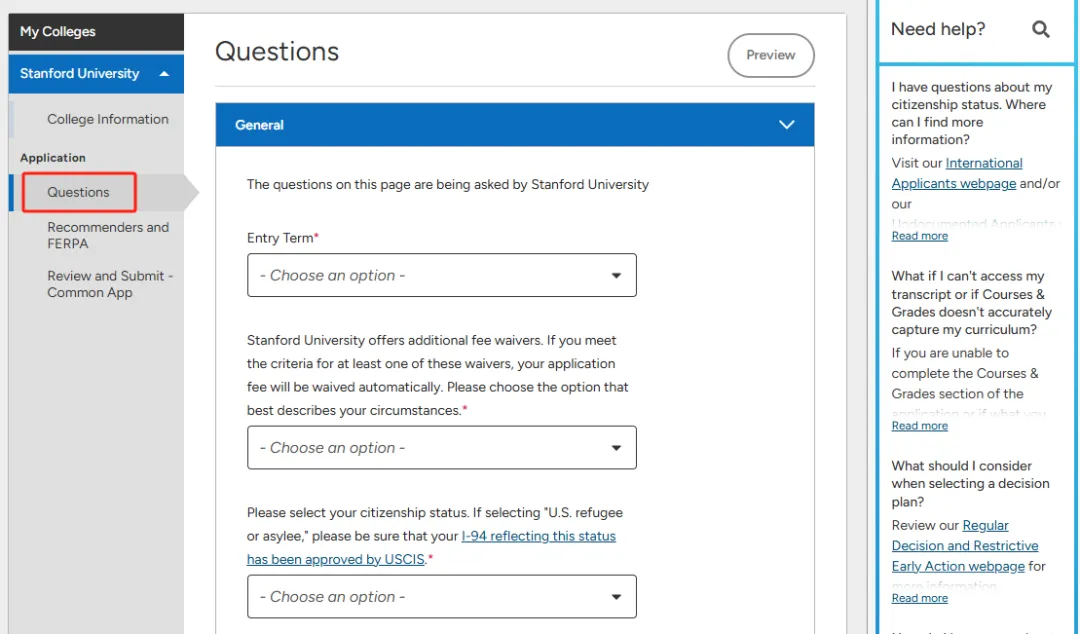The image size is (1080, 634).
Task: Click the My Colleges header
Action: pos(96,32)
